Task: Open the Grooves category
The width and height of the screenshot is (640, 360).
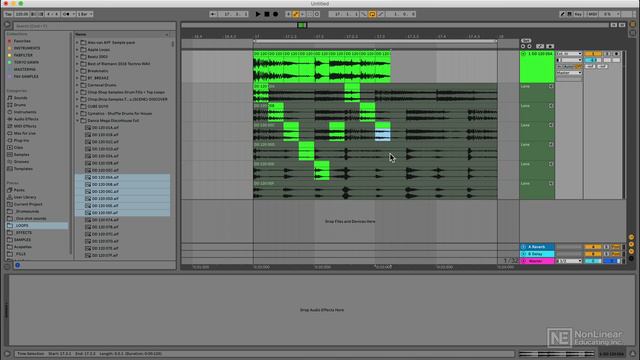Action: pos(21,162)
